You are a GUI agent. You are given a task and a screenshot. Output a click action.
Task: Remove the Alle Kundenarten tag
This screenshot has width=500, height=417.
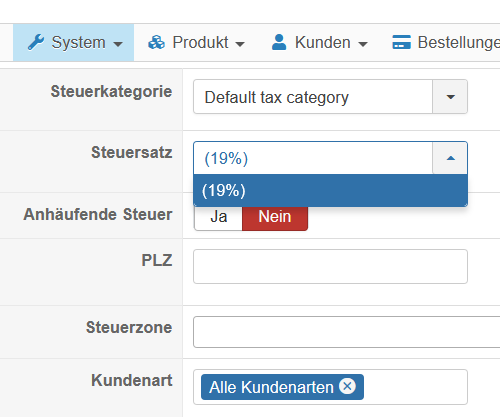point(347,386)
